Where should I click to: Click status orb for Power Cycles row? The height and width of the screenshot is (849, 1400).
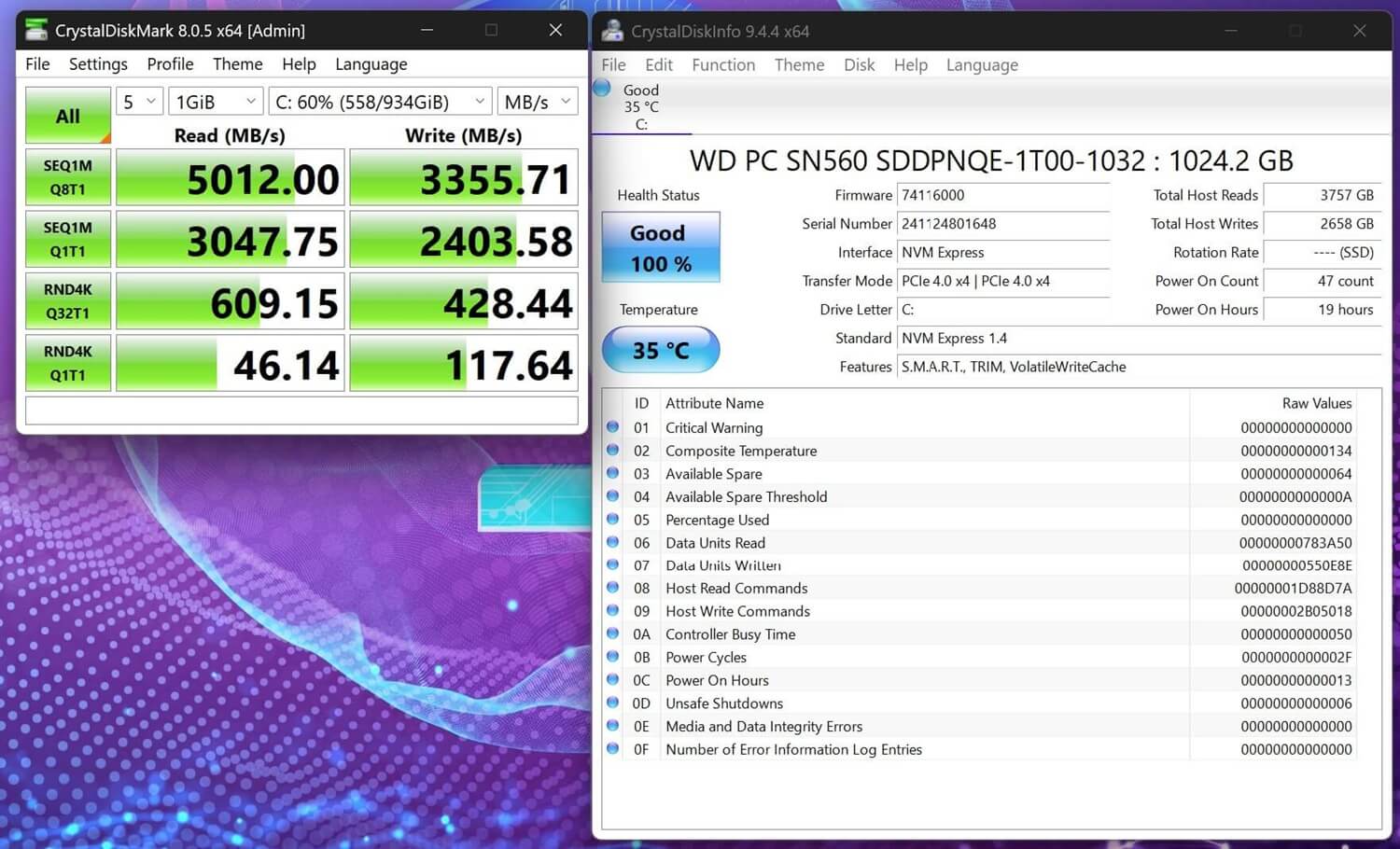coord(612,657)
